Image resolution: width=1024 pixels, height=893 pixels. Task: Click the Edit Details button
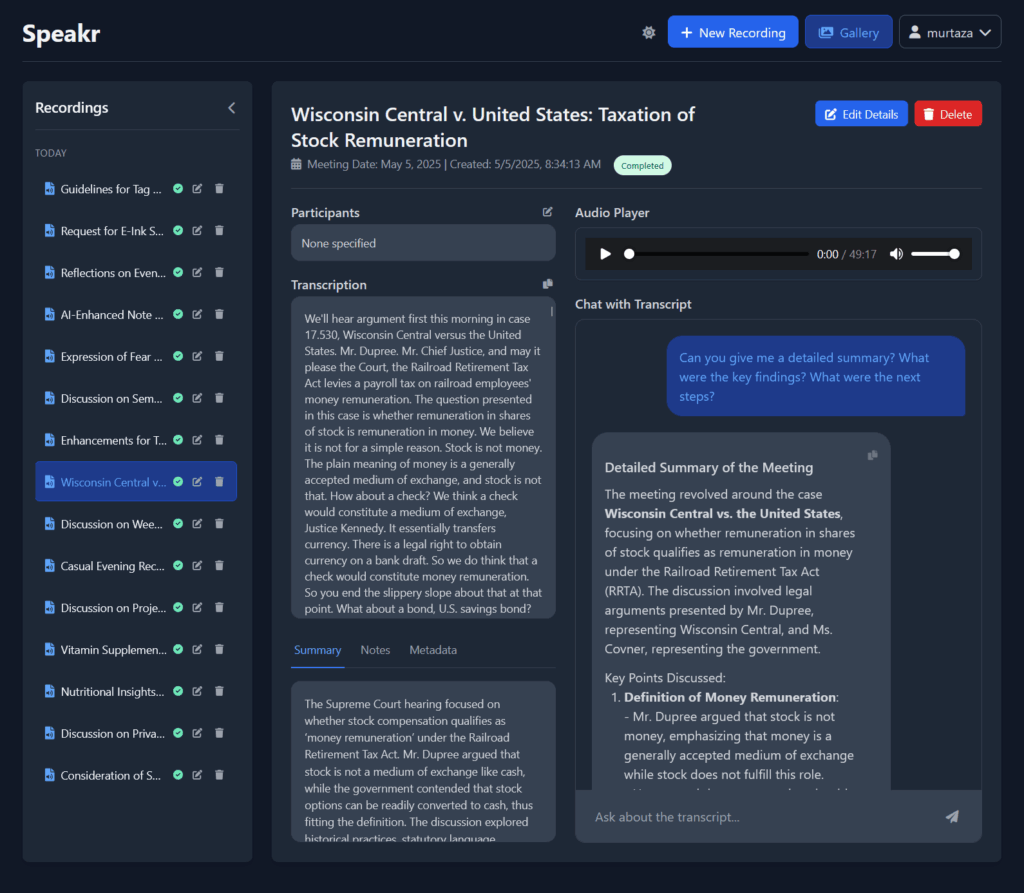click(861, 114)
